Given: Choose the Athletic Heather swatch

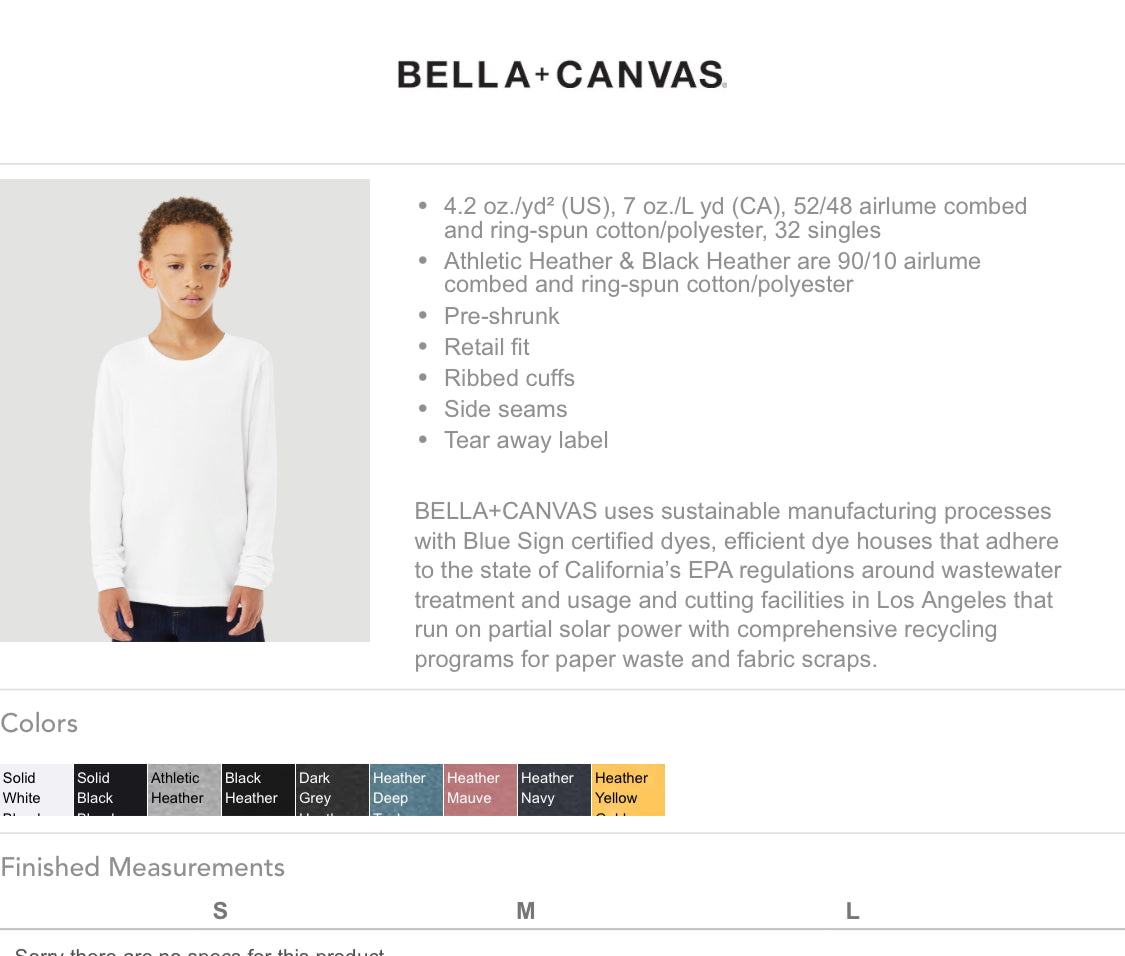Looking at the screenshot, I should 184,789.
